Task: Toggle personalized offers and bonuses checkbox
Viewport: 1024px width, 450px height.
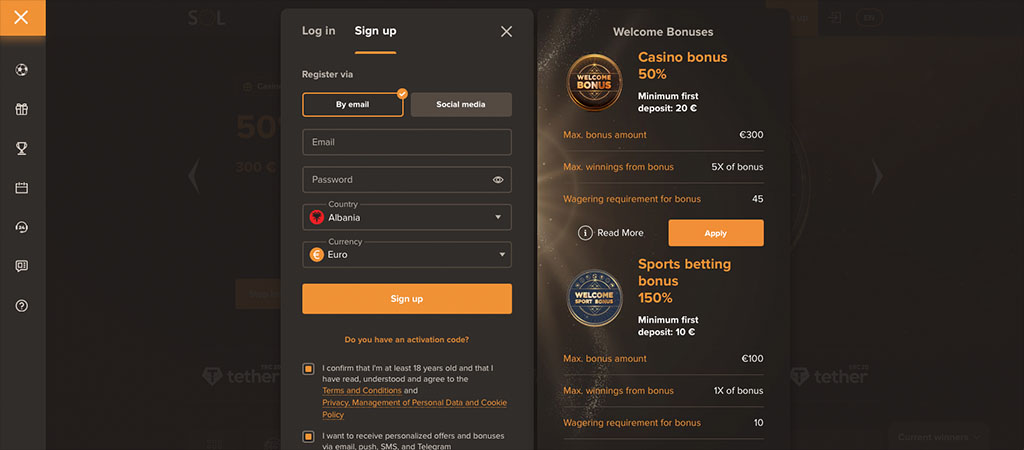Action: 308,437
